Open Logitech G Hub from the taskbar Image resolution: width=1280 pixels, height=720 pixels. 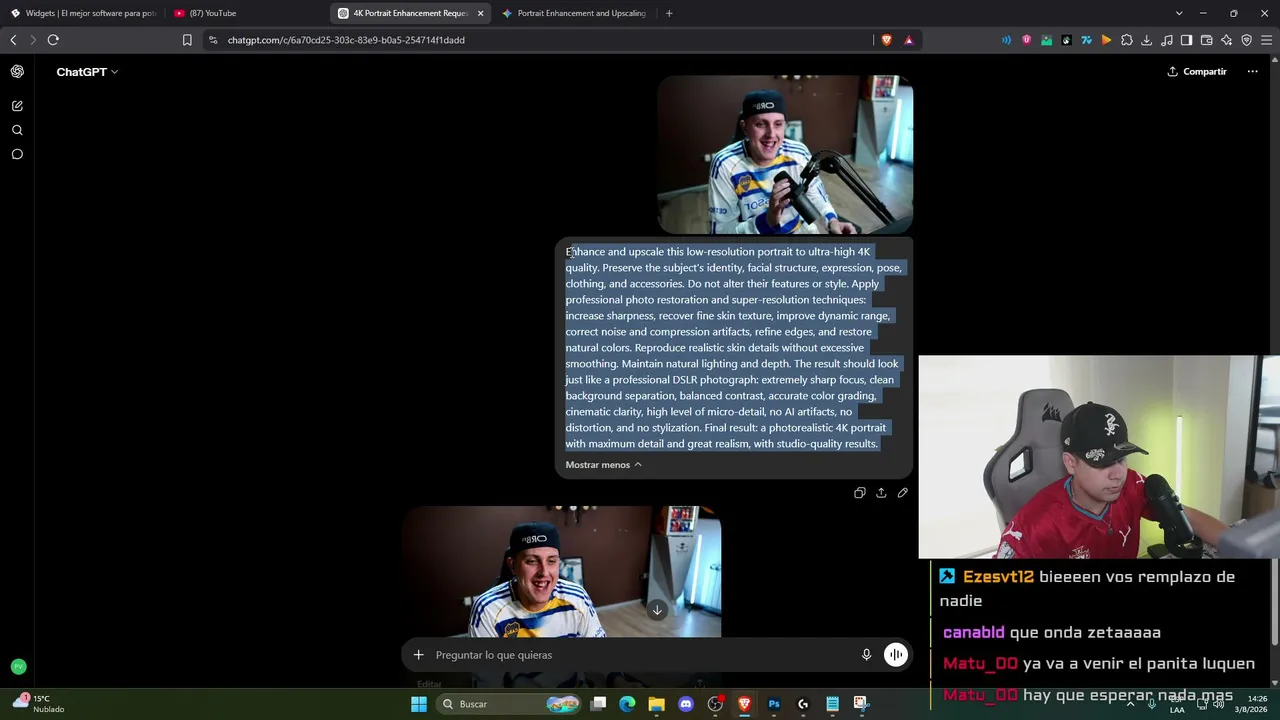point(803,704)
